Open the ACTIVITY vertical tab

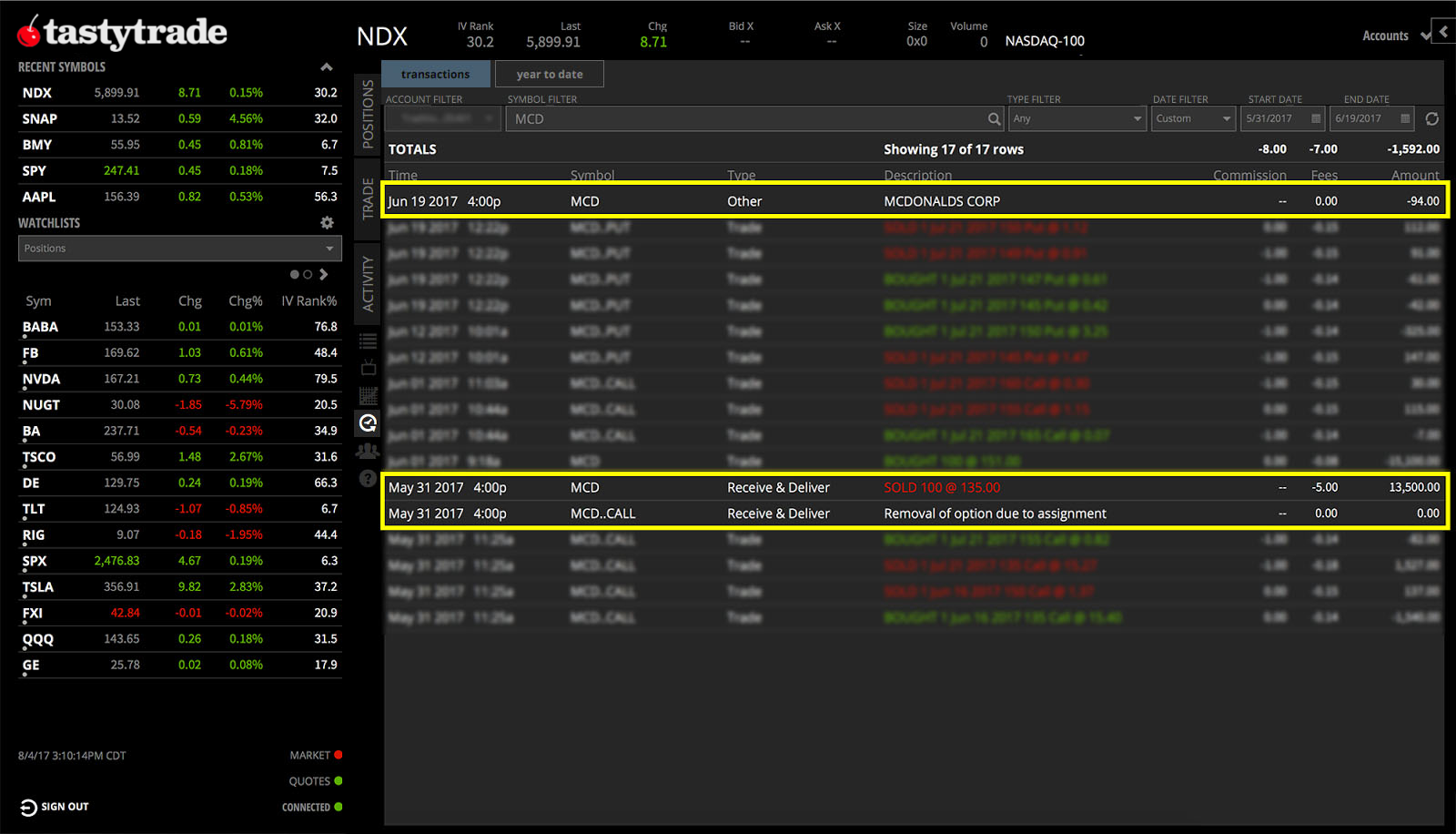tap(368, 283)
